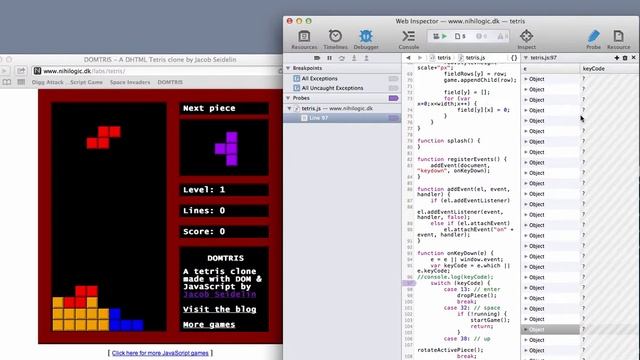Click the function registerEvents() line in source
Image resolution: width=640 pixels, height=360 pixels.
[462, 159]
